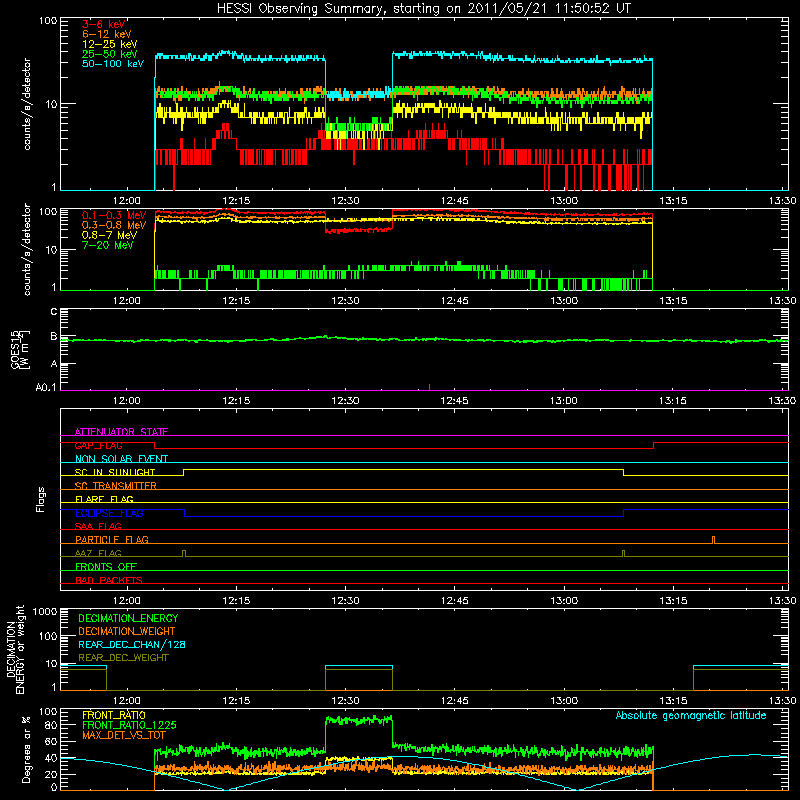Click the yellow FRONT_RATIO legend label
Viewport: 800px width, 800px height.
click(114, 715)
